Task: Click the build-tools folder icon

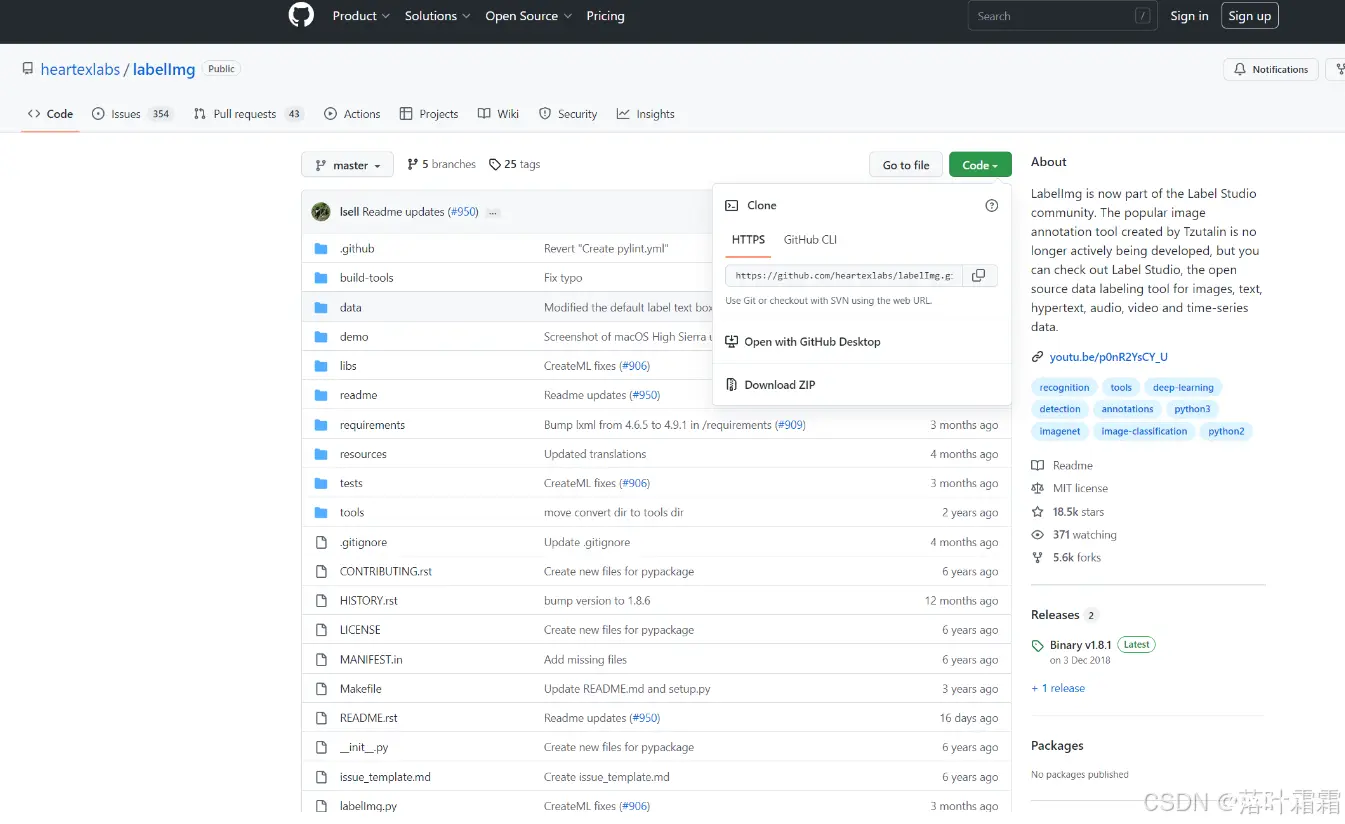Action: [x=321, y=278]
